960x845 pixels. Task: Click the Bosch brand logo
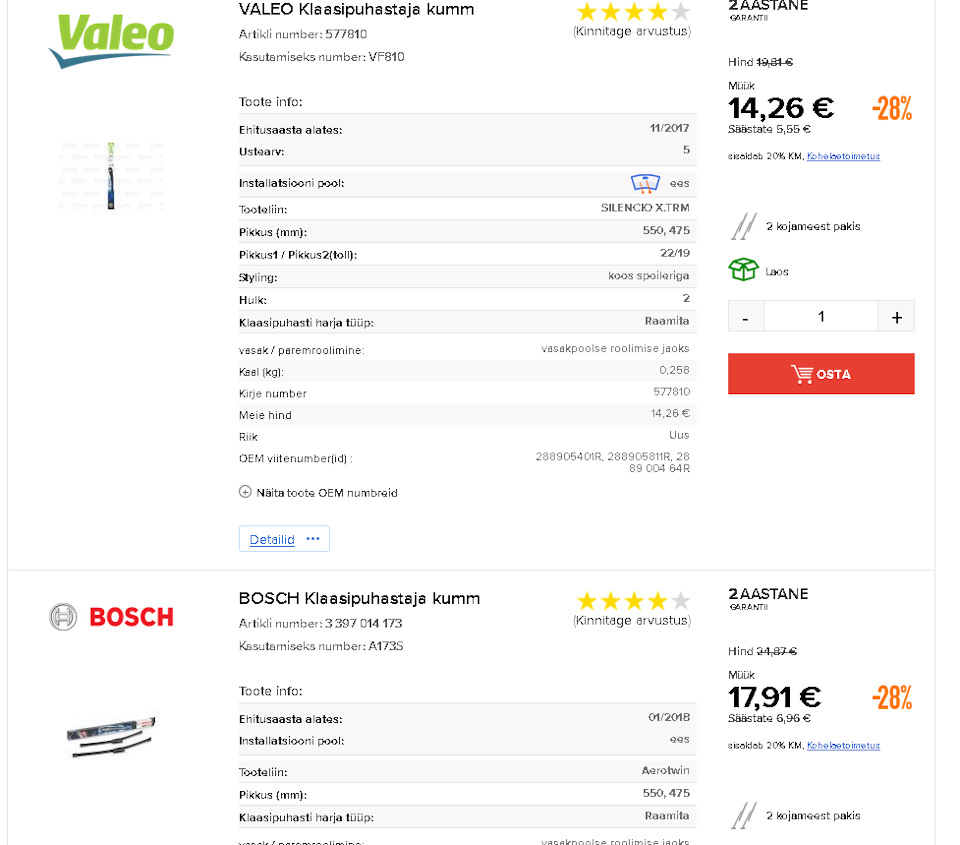111,617
